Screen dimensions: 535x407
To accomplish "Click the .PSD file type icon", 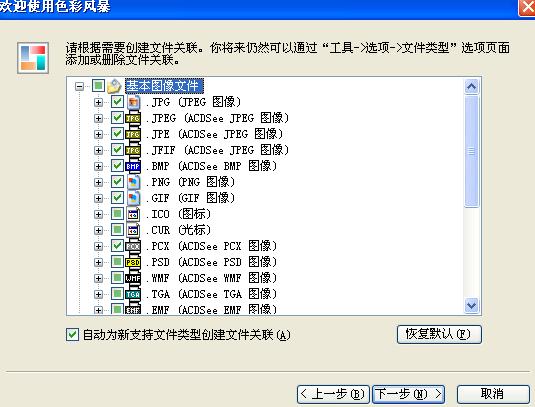I will click(133, 262).
